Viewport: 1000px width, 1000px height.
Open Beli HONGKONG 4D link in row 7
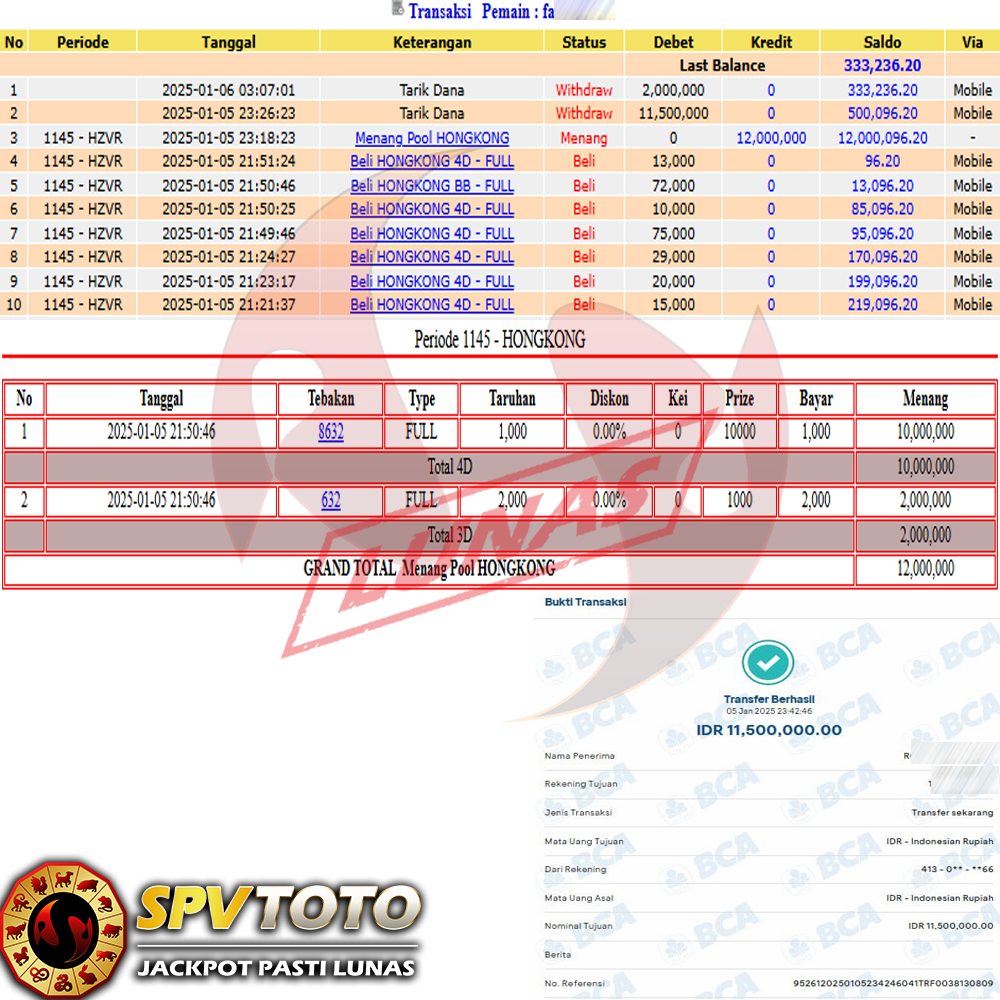click(x=432, y=234)
